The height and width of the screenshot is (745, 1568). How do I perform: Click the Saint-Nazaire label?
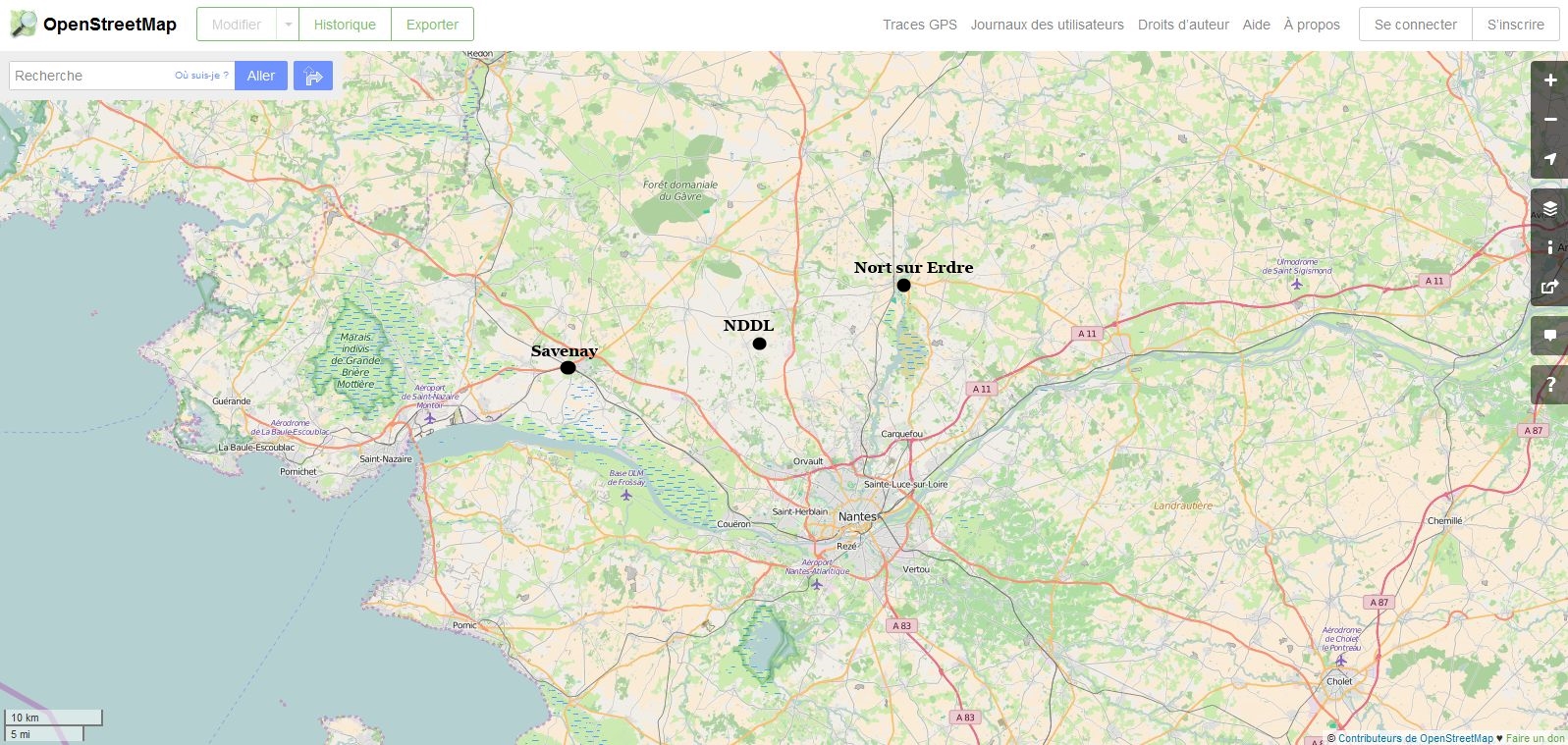pos(386,459)
